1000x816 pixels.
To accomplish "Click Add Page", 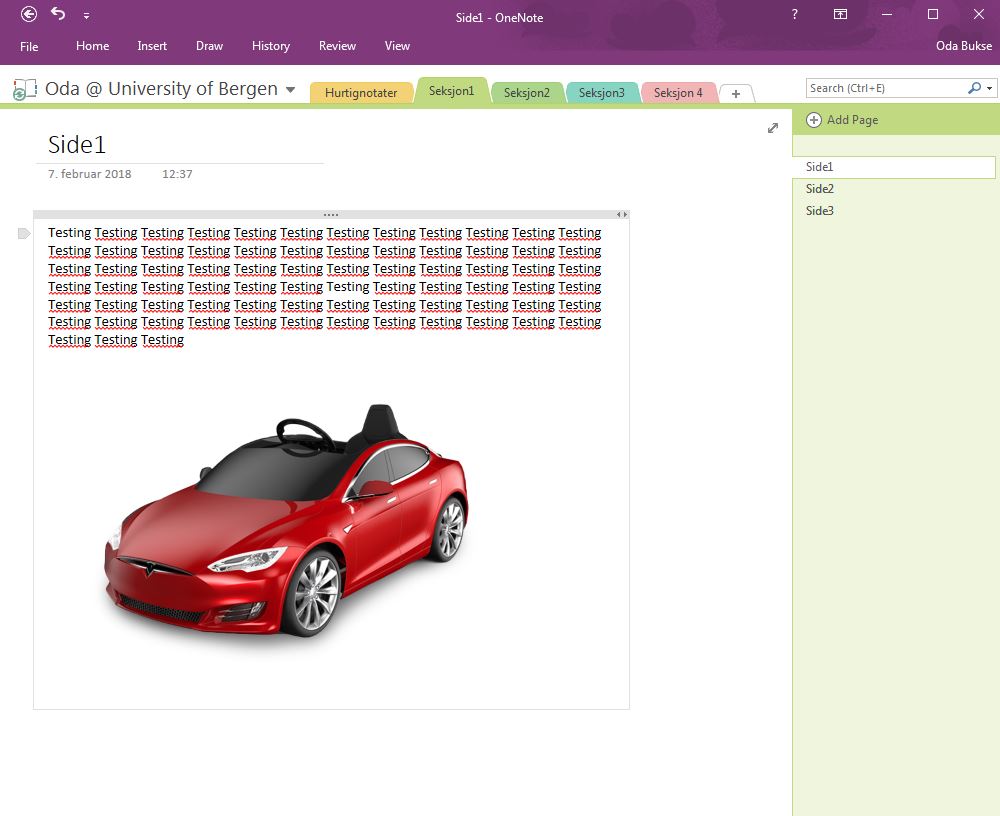I will click(842, 120).
